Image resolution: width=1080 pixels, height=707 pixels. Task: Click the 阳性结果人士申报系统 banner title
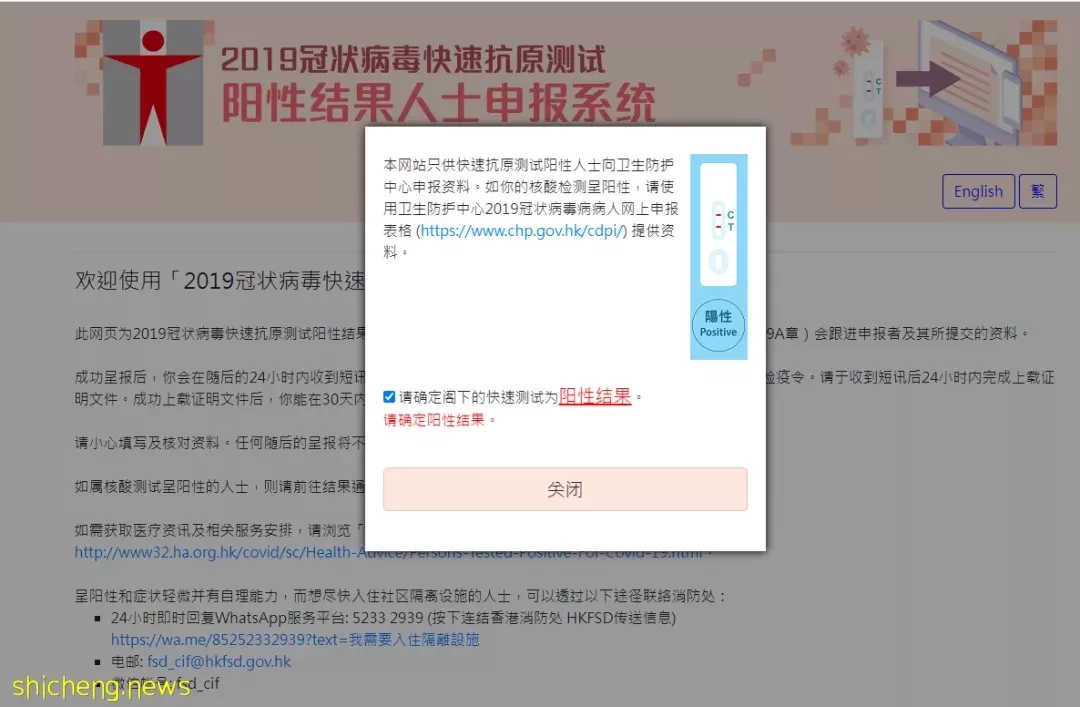[x=438, y=103]
